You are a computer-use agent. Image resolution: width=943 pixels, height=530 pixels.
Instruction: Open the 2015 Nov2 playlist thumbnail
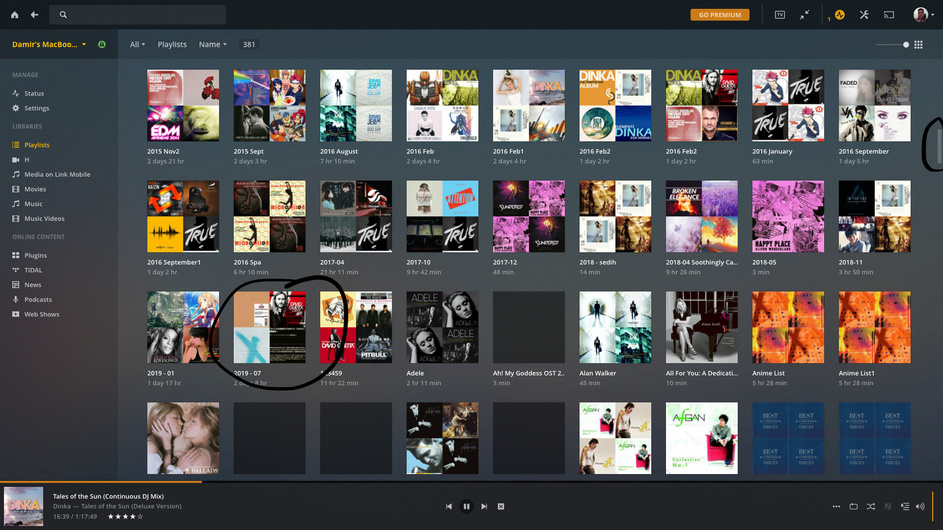click(x=183, y=105)
